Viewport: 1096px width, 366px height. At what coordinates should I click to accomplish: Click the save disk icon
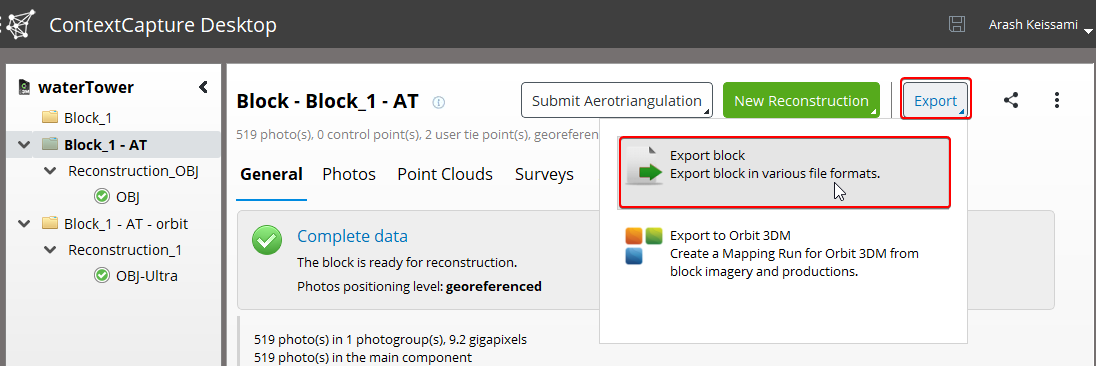point(956,24)
